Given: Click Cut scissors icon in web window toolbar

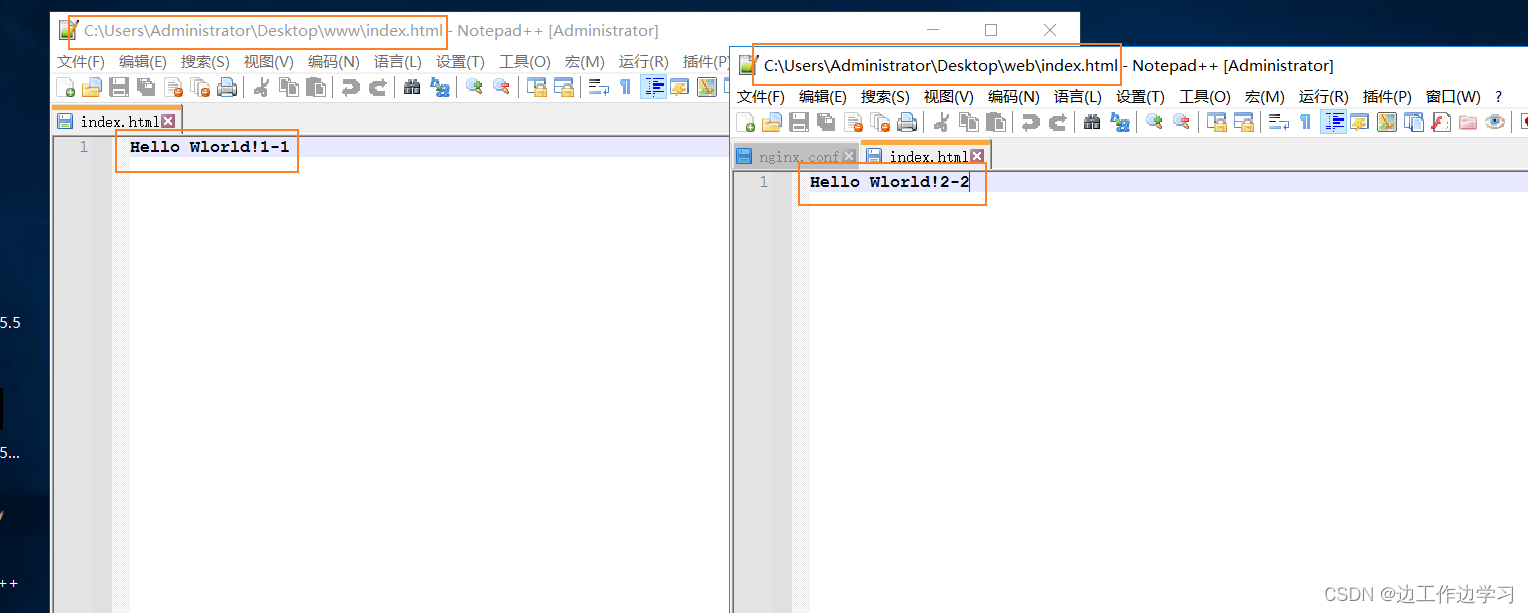Looking at the screenshot, I should coord(941,122).
